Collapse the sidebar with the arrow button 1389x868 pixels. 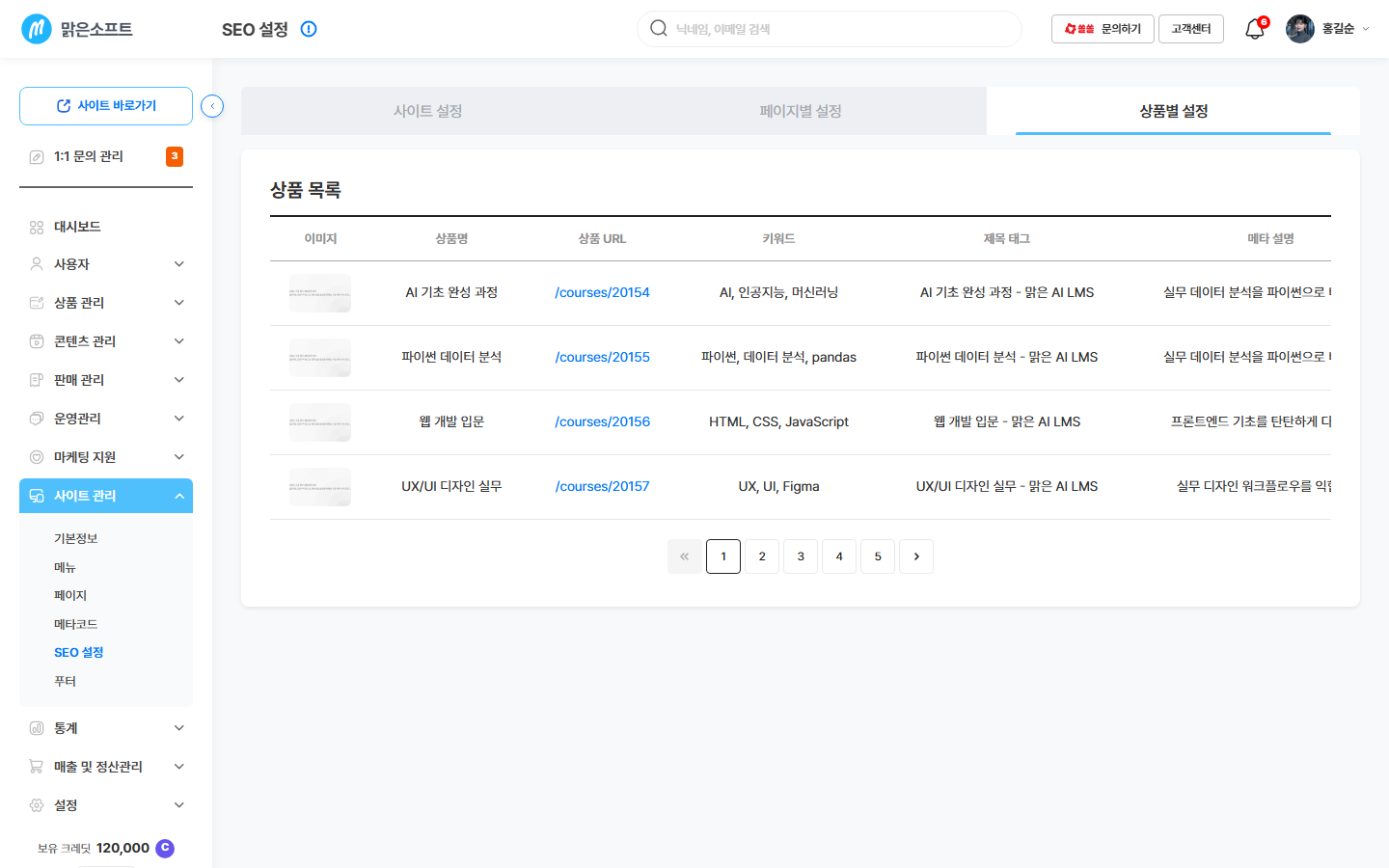coord(212,106)
